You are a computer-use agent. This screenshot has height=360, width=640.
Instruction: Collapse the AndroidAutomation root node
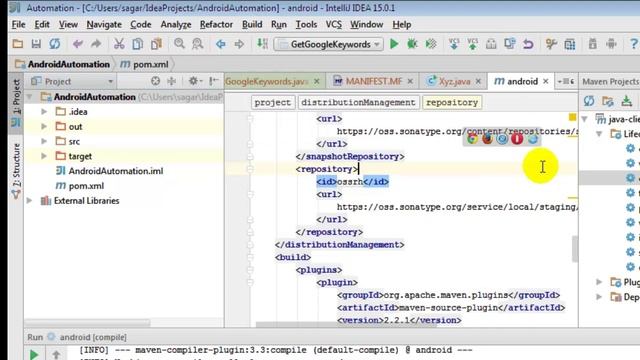30,97
